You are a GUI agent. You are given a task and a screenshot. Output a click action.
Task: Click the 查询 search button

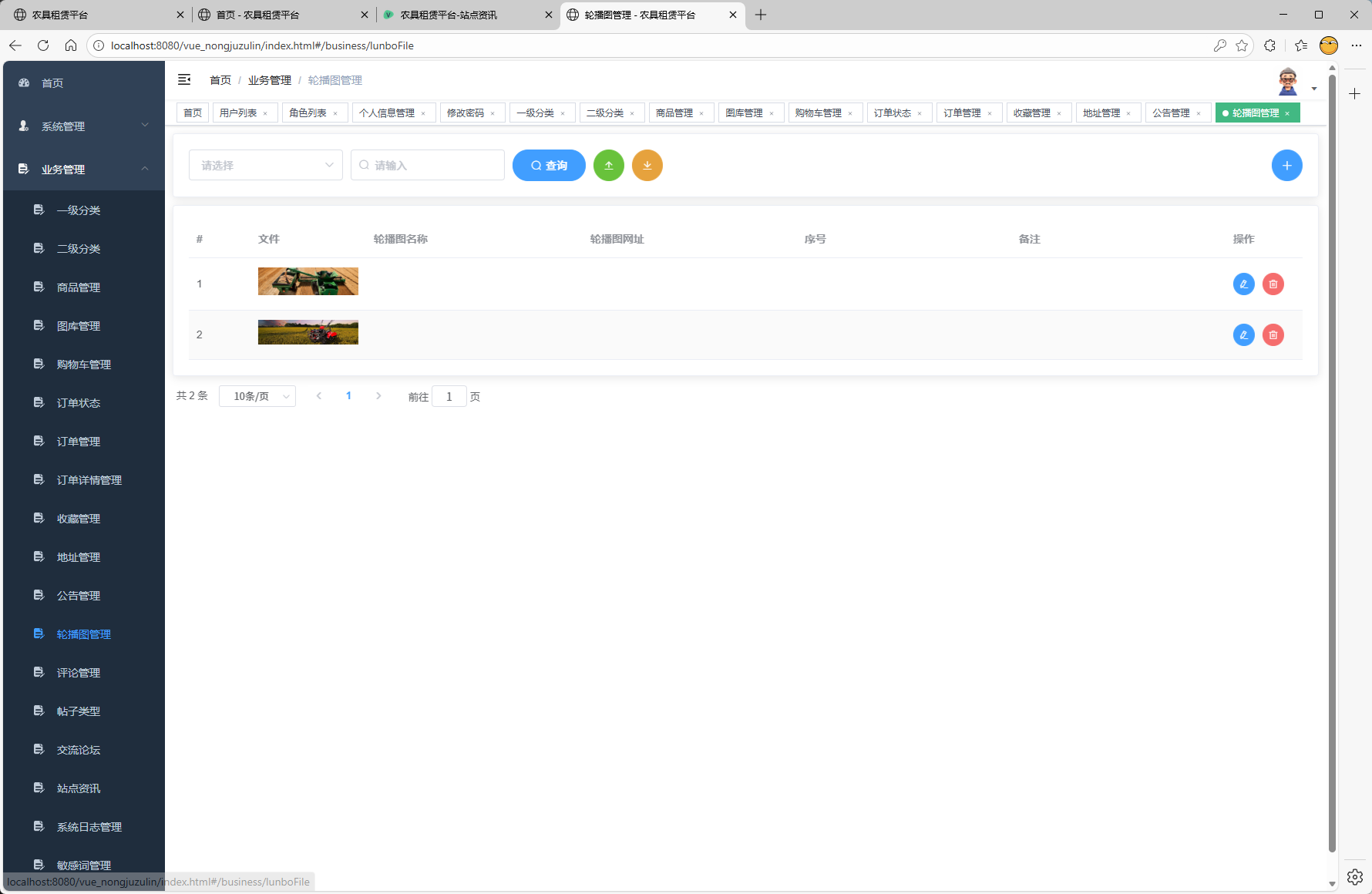[549, 166]
